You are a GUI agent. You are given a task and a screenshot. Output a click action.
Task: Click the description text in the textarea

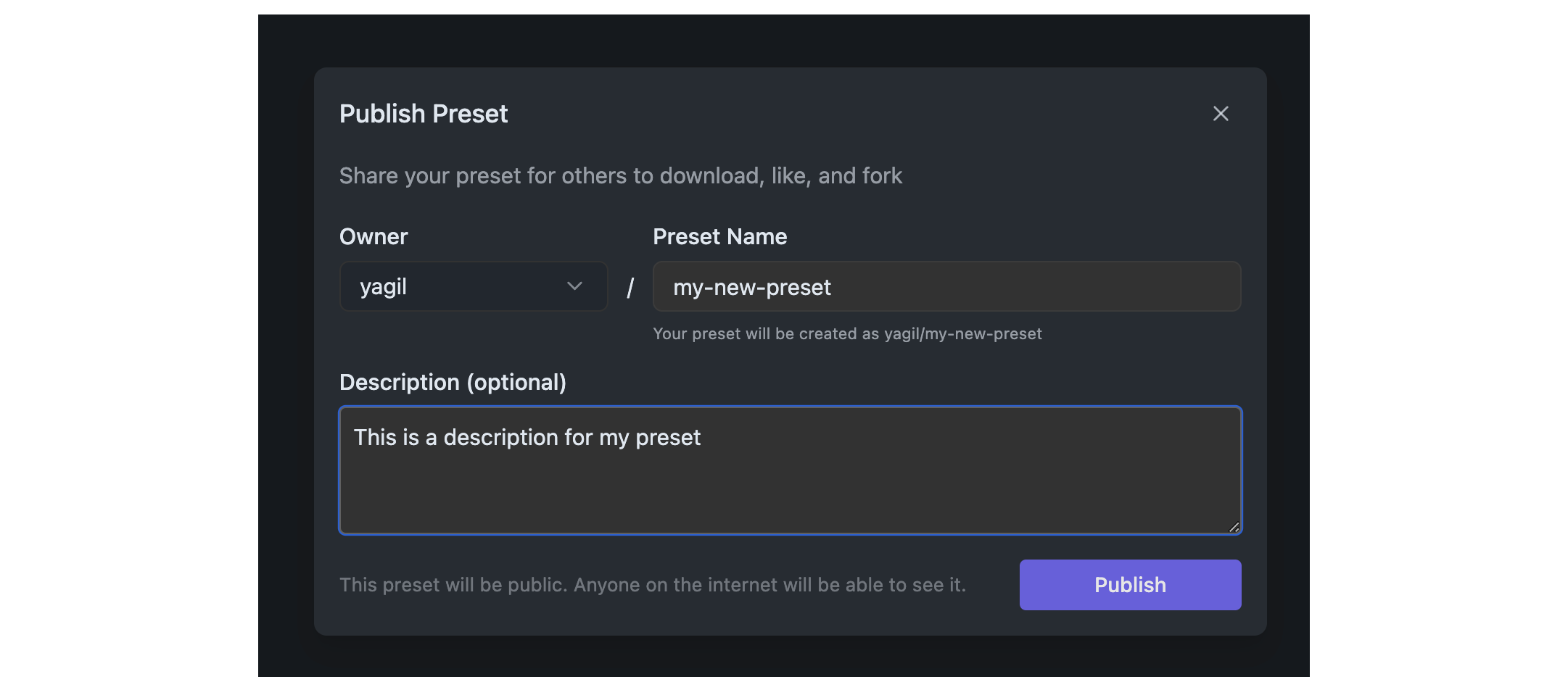(x=527, y=438)
